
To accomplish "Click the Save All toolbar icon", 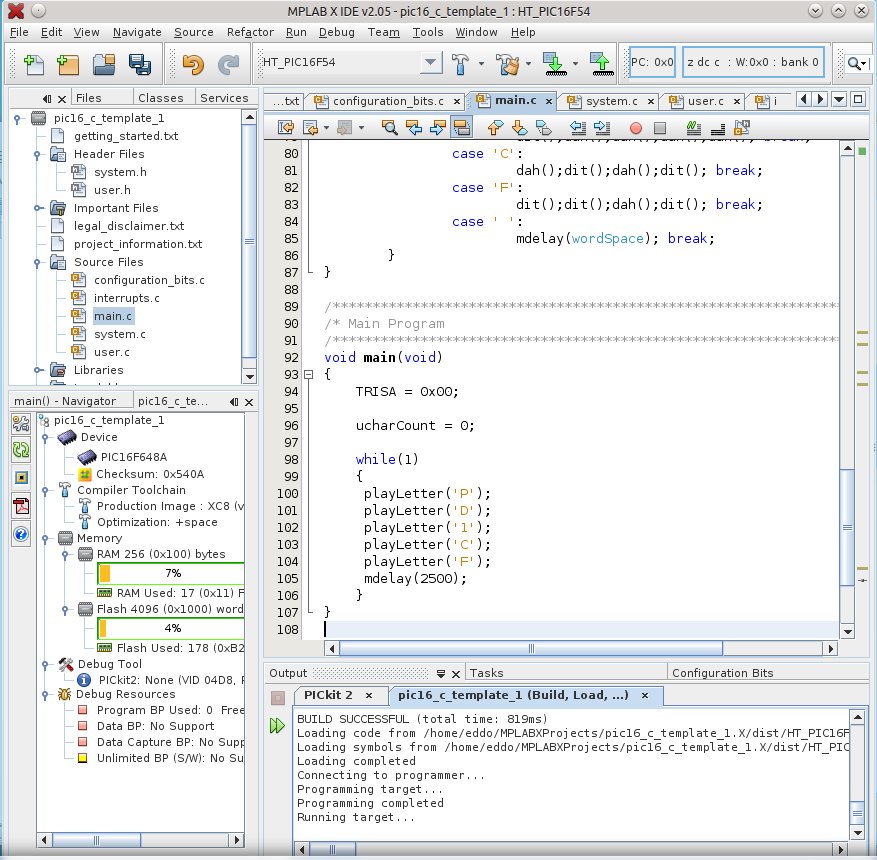I will [140, 65].
